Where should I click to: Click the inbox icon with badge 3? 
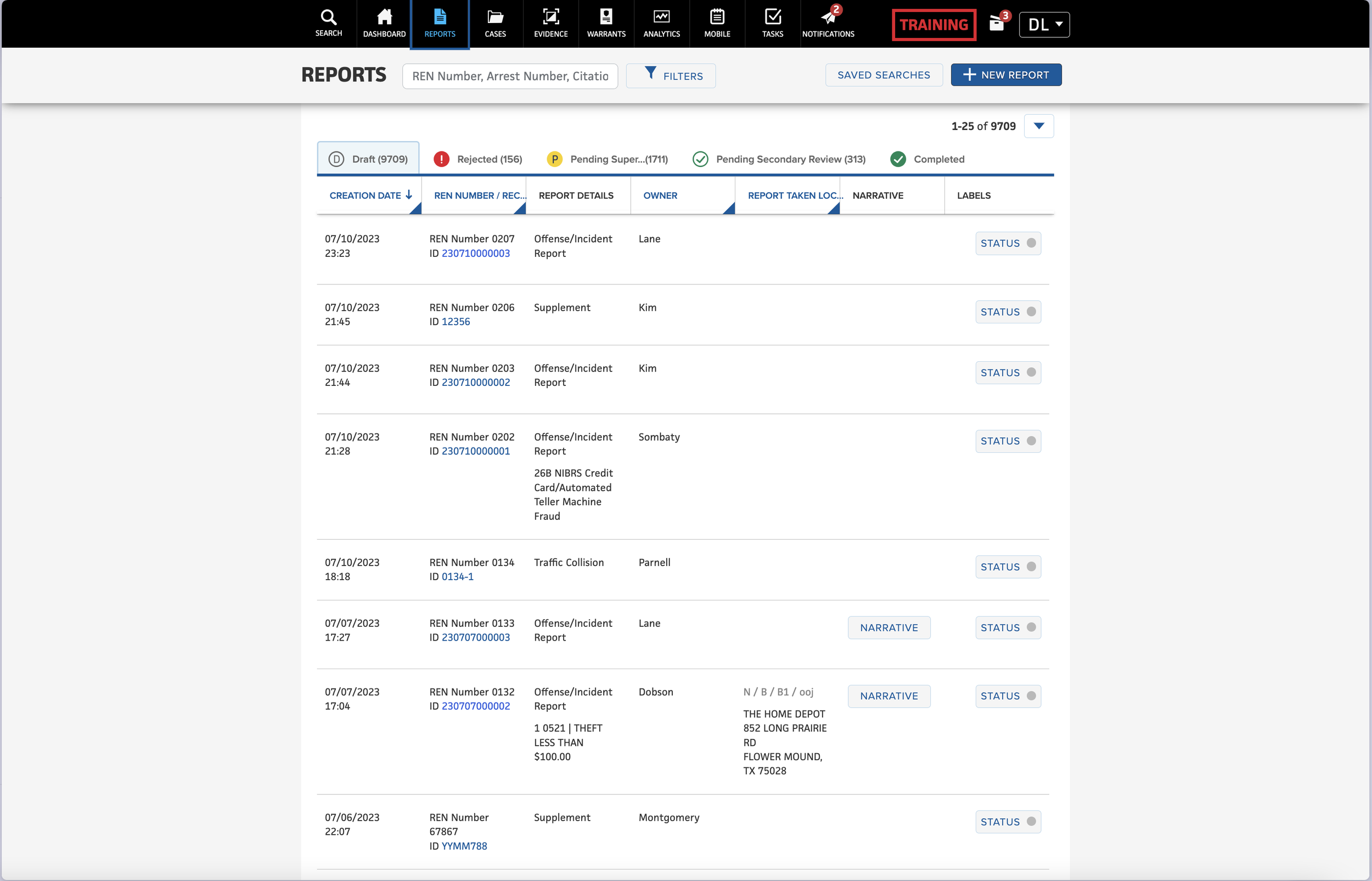click(997, 24)
